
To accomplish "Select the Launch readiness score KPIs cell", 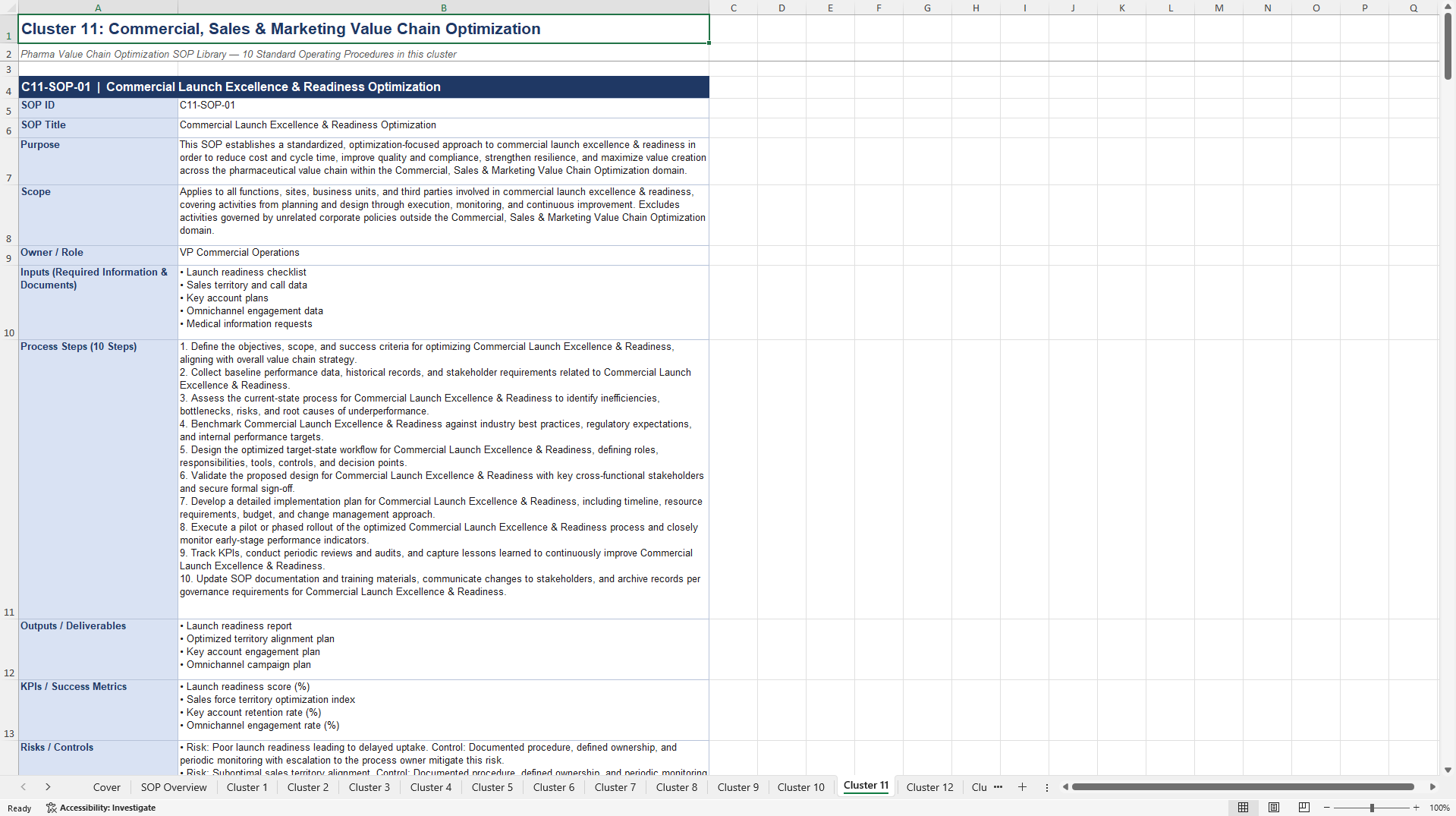I will (444, 710).
